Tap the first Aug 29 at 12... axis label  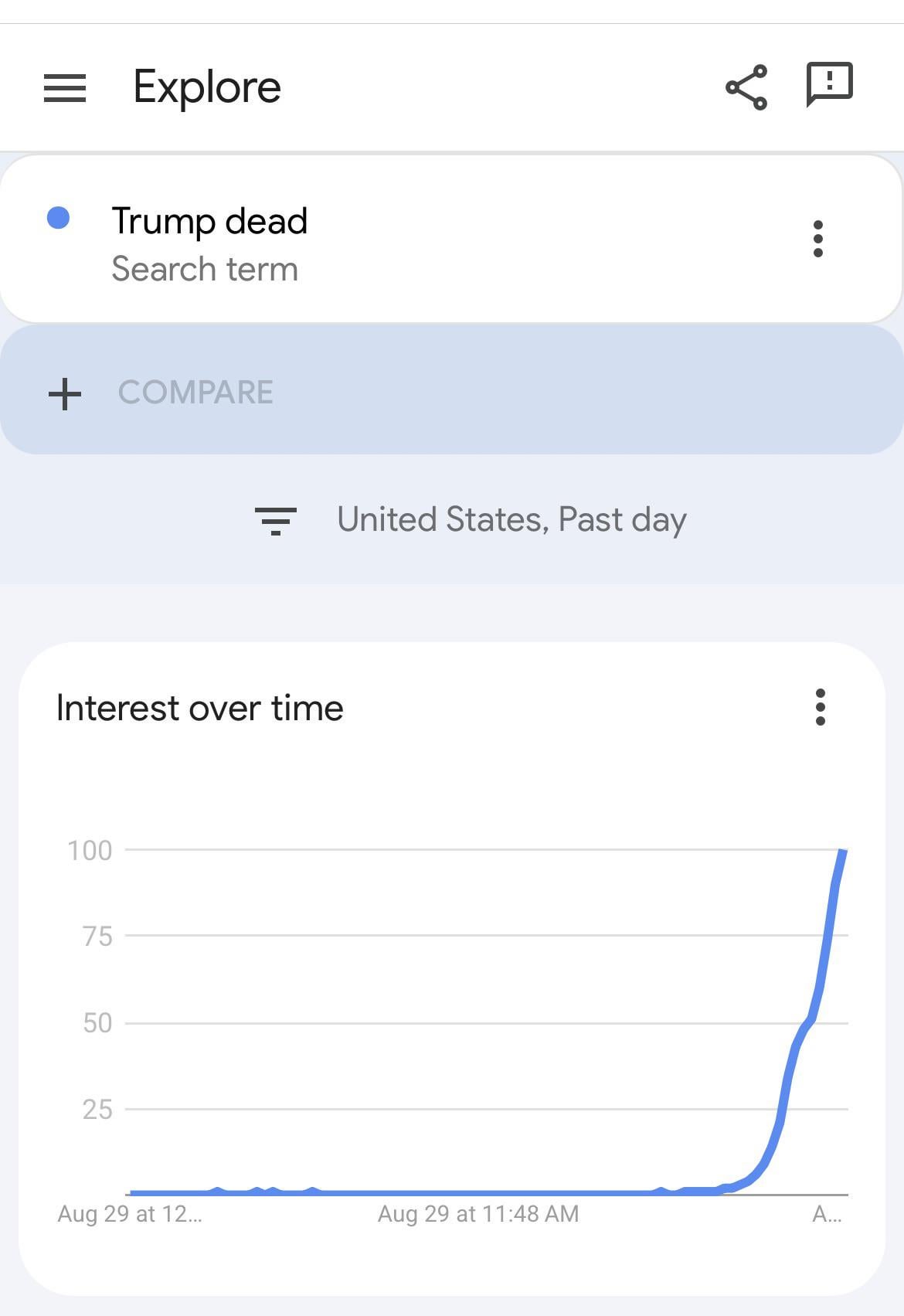(130, 1213)
